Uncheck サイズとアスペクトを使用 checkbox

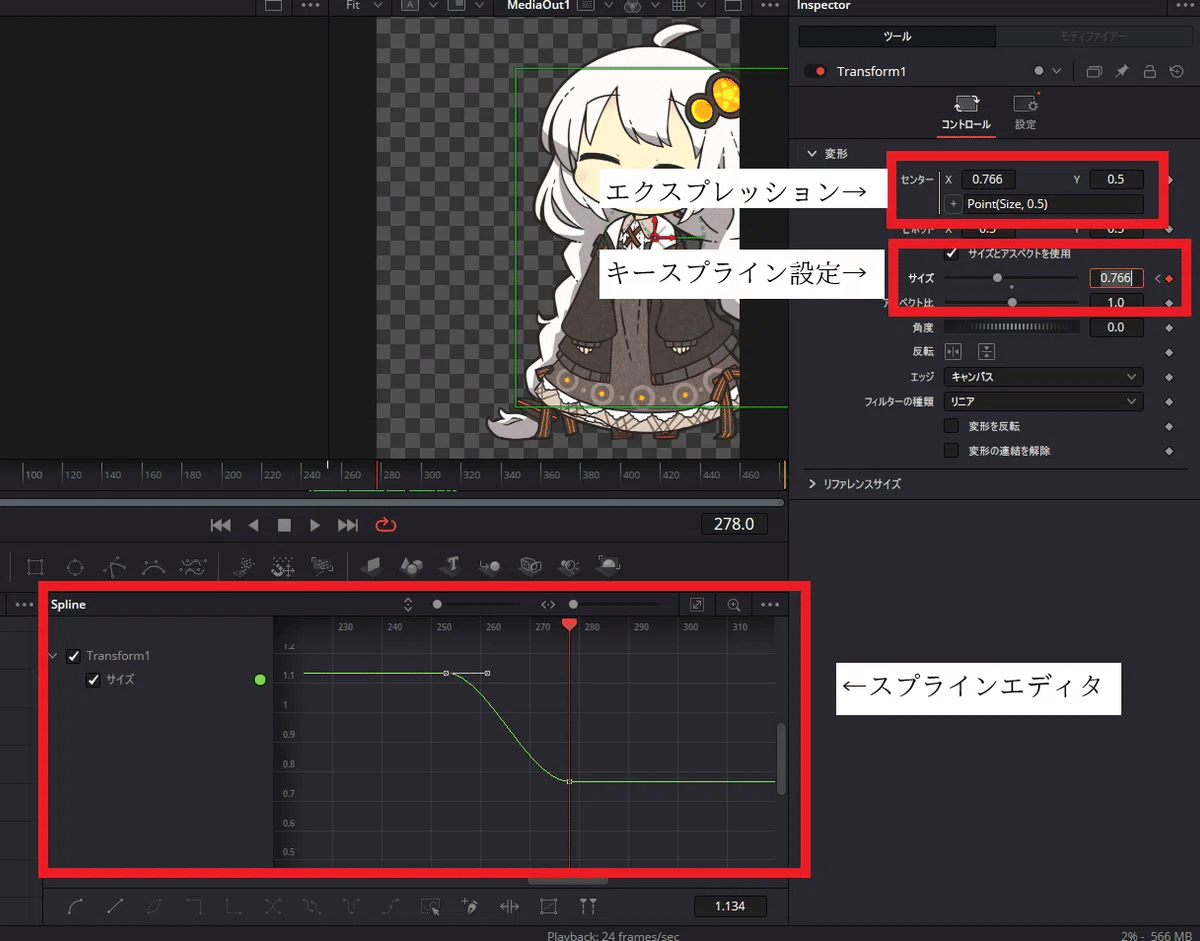952,253
